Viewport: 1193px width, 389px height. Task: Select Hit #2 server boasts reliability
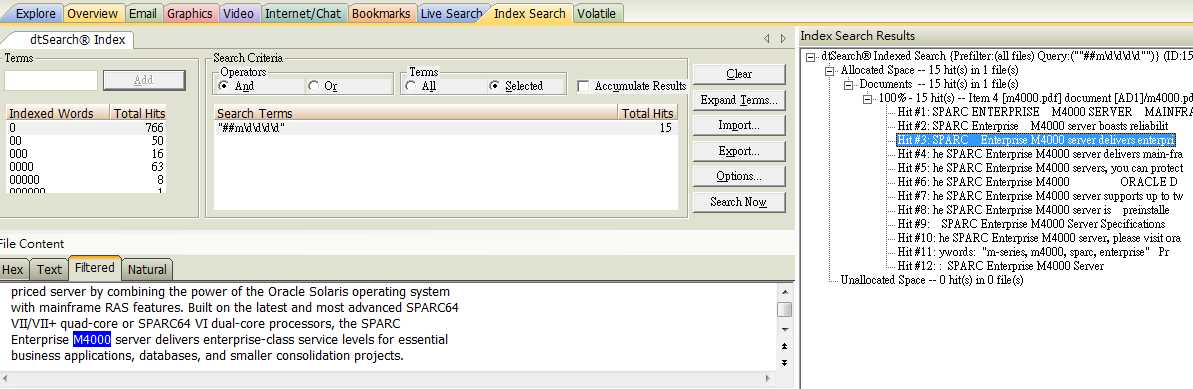pyautogui.click(x=1032, y=126)
